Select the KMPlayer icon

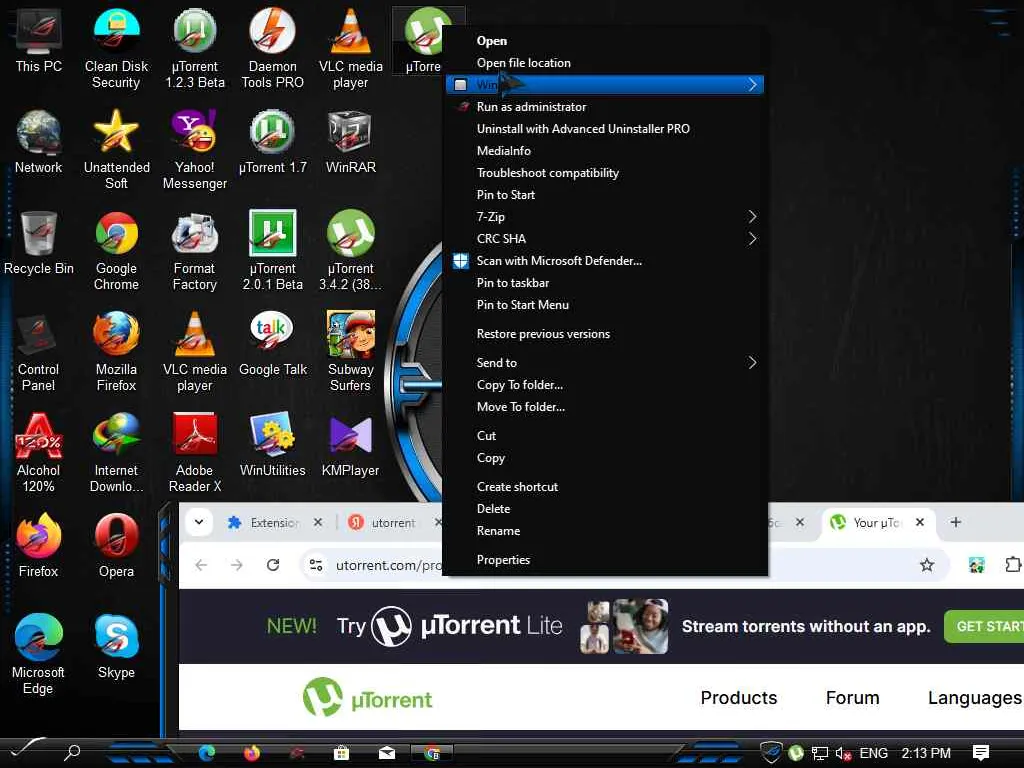pos(351,445)
